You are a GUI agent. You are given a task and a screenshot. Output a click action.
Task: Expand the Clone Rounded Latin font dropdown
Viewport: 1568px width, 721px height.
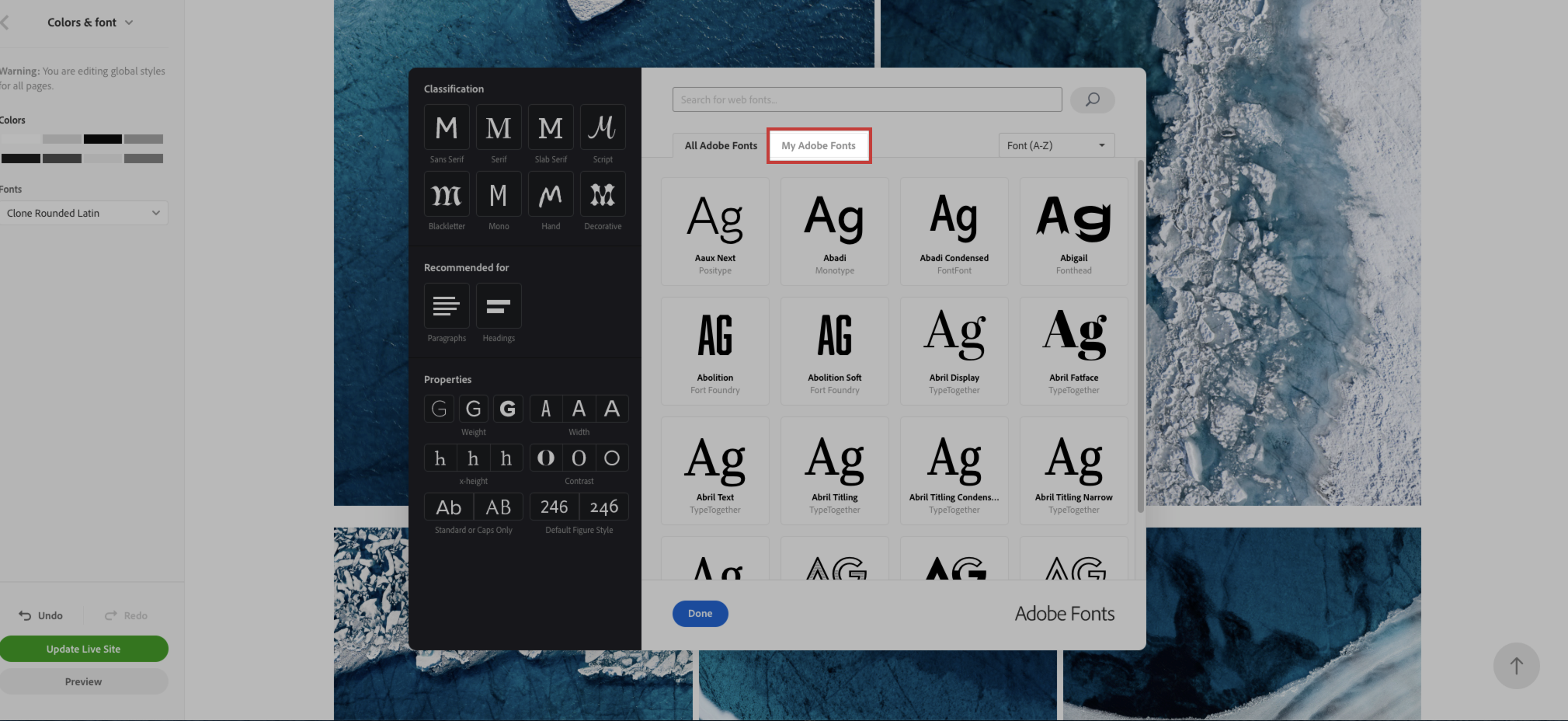click(x=83, y=213)
